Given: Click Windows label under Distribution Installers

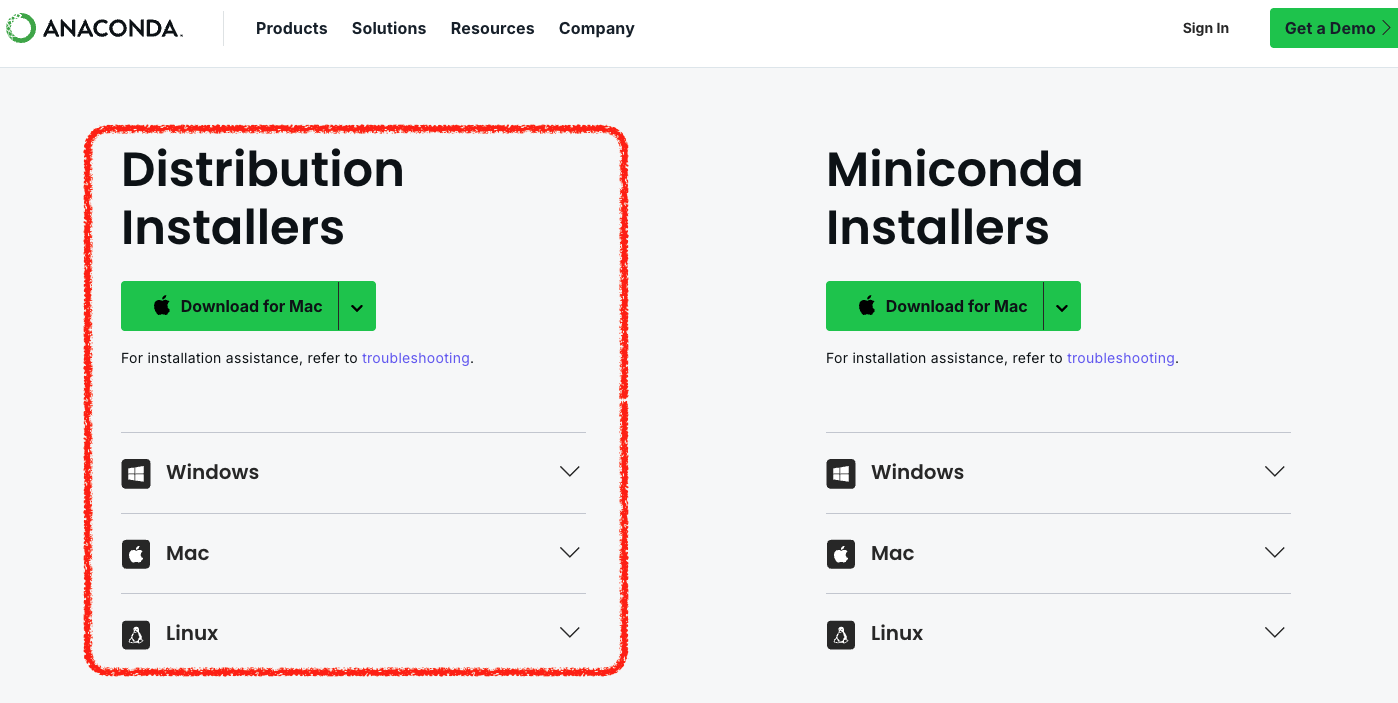Looking at the screenshot, I should [212, 472].
